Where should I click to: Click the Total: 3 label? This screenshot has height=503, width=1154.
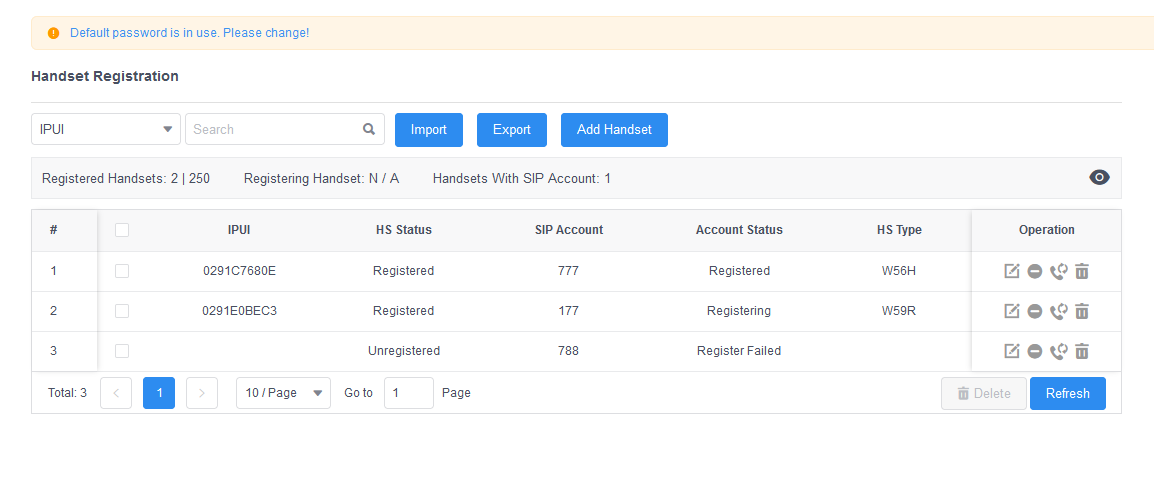tap(67, 393)
